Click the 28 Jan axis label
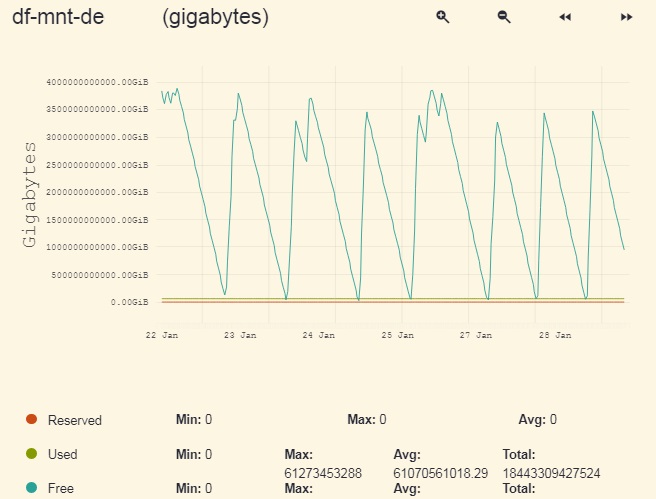Image resolution: width=656 pixels, height=499 pixels. point(555,335)
